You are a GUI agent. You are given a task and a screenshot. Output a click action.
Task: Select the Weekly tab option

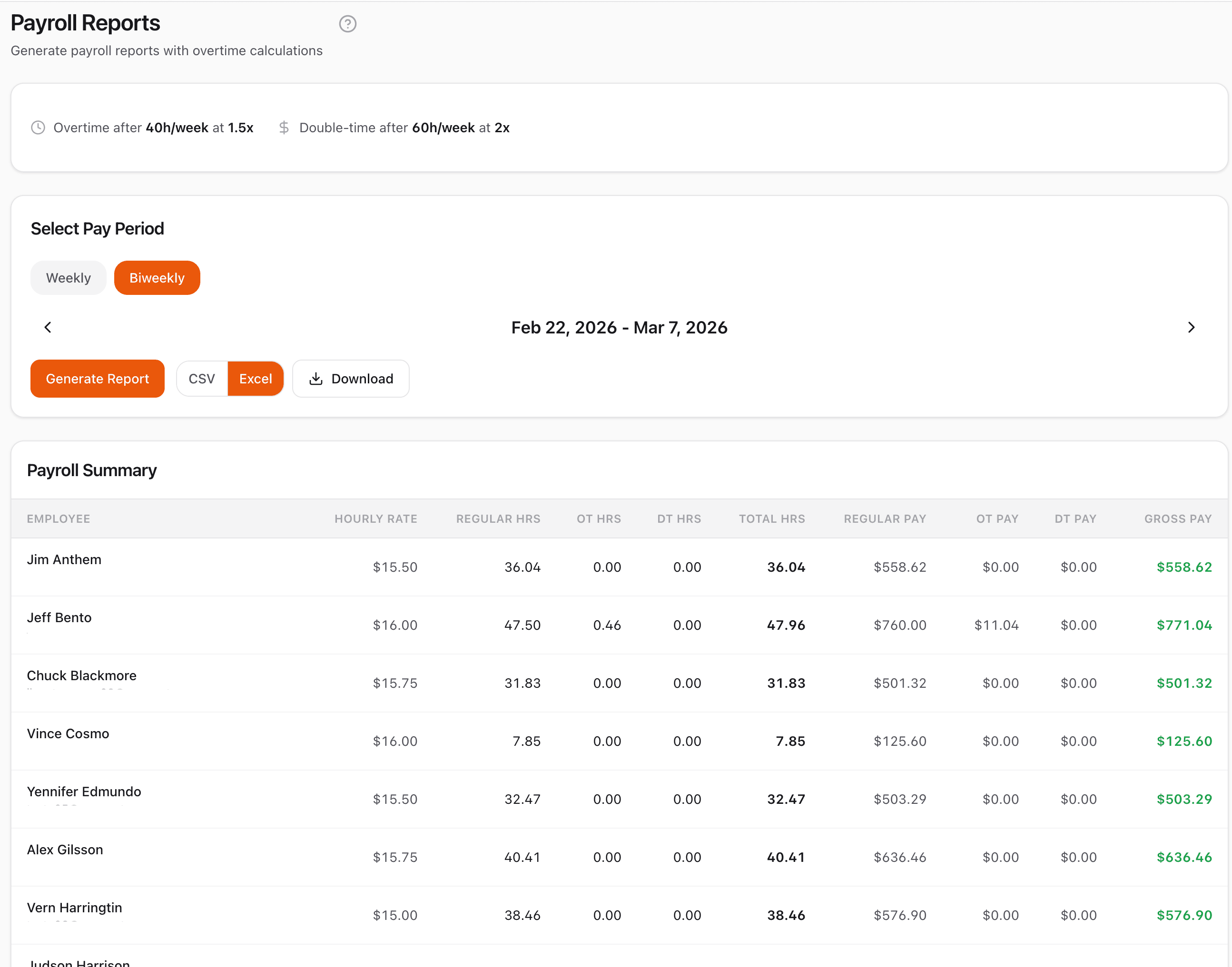point(68,277)
